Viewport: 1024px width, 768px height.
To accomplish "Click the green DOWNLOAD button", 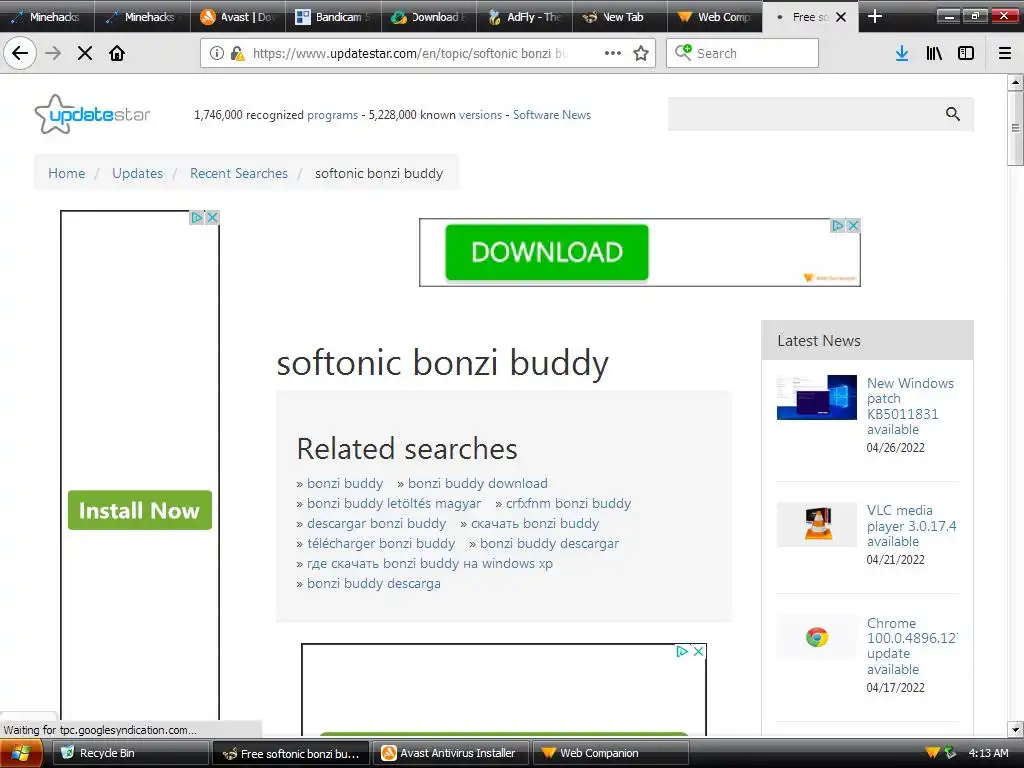I will coord(547,252).
